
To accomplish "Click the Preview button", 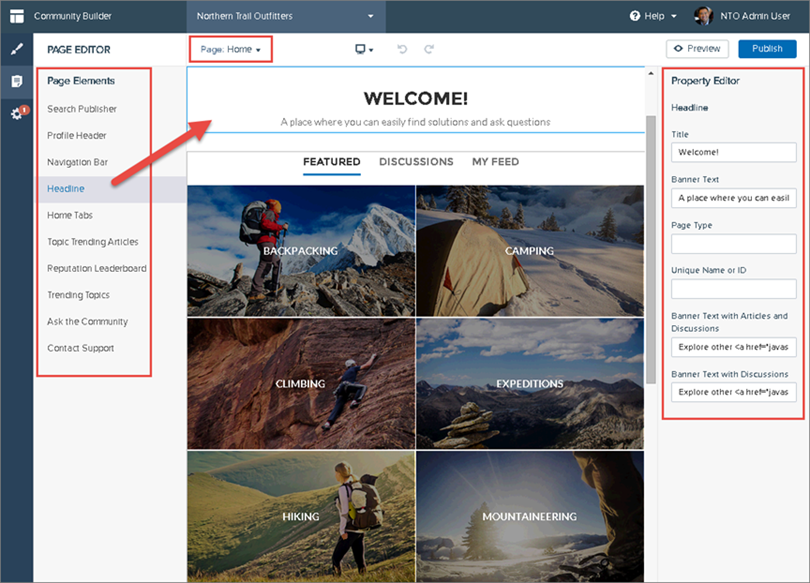I will (x=697, y=49).
